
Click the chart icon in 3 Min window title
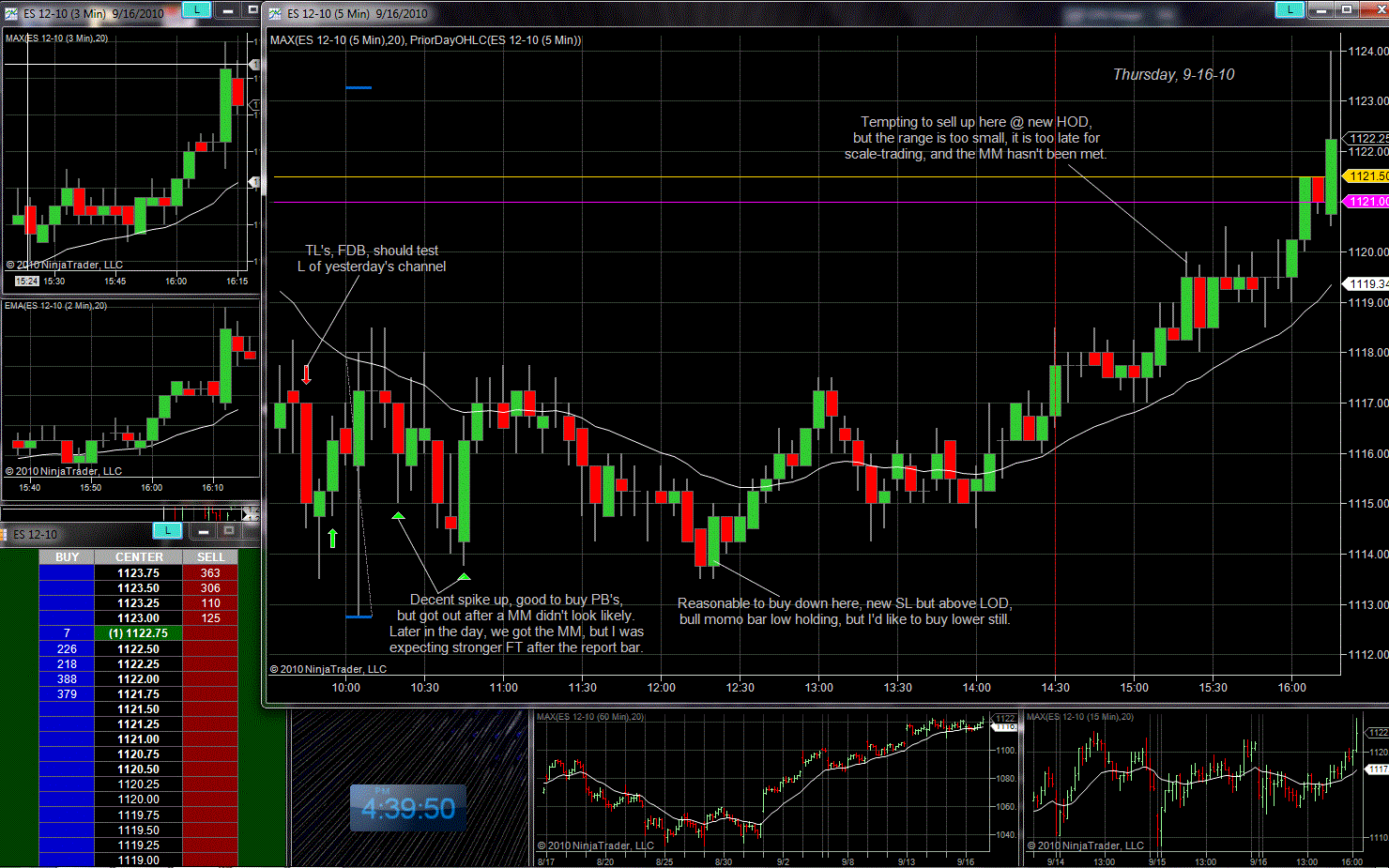point(10,13)
